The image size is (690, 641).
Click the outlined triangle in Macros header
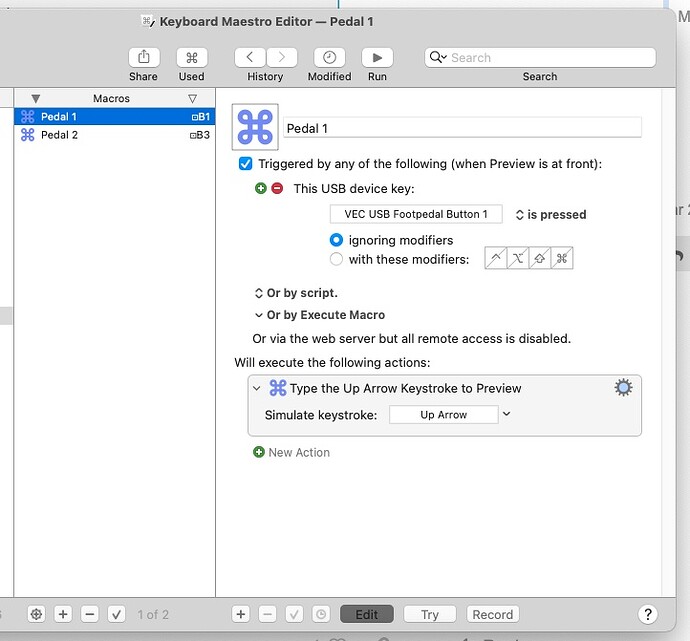192,99
